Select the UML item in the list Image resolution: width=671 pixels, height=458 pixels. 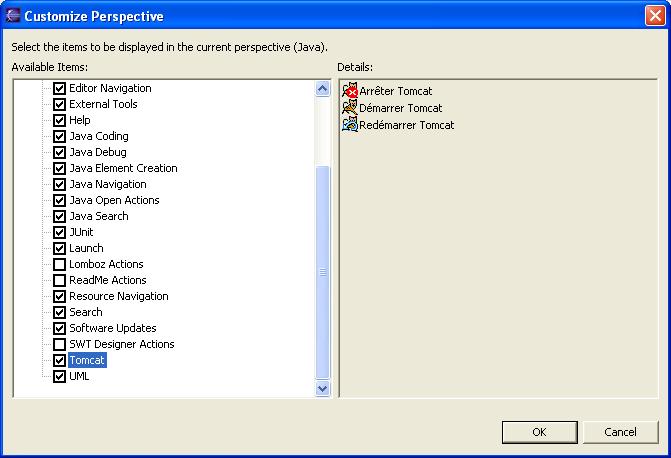coord(79,376)
